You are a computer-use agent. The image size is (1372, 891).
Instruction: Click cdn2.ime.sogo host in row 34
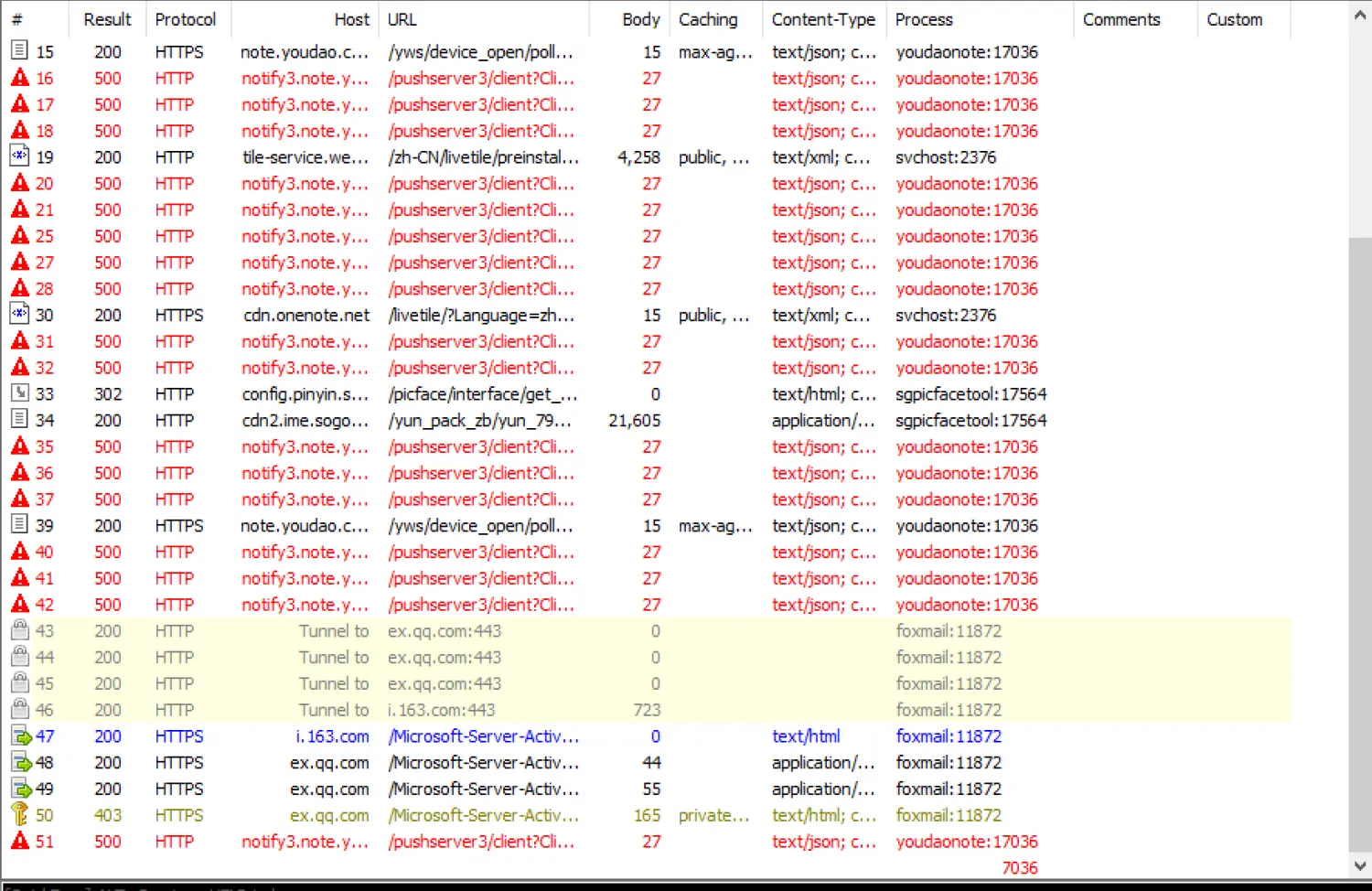point(305,421)
